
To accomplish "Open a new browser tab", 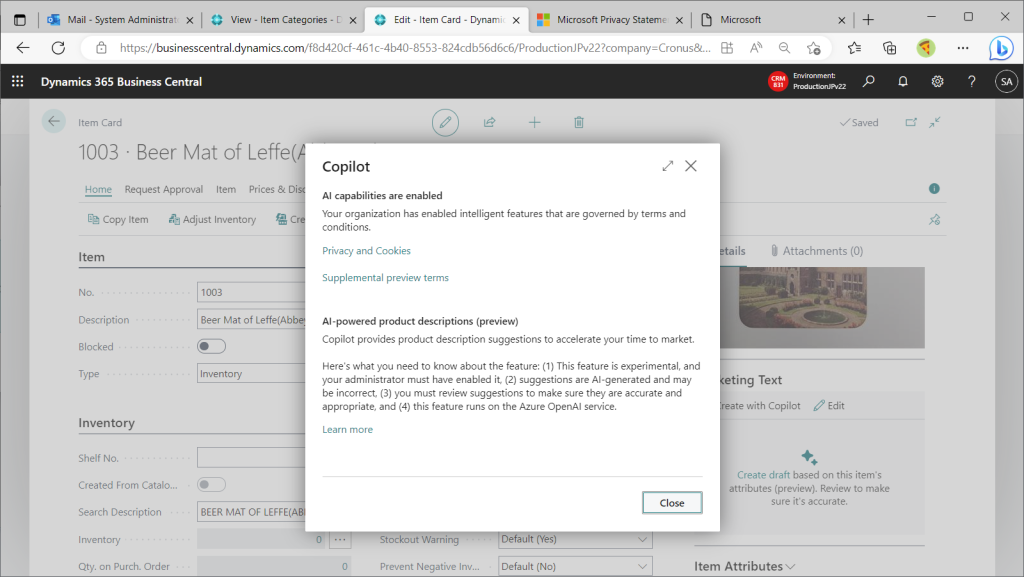I will pos(868,20).
